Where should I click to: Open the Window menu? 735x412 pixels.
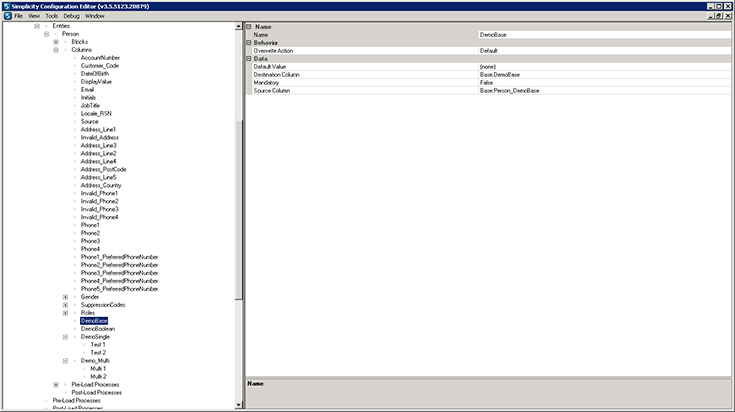(x=95, y=16)
